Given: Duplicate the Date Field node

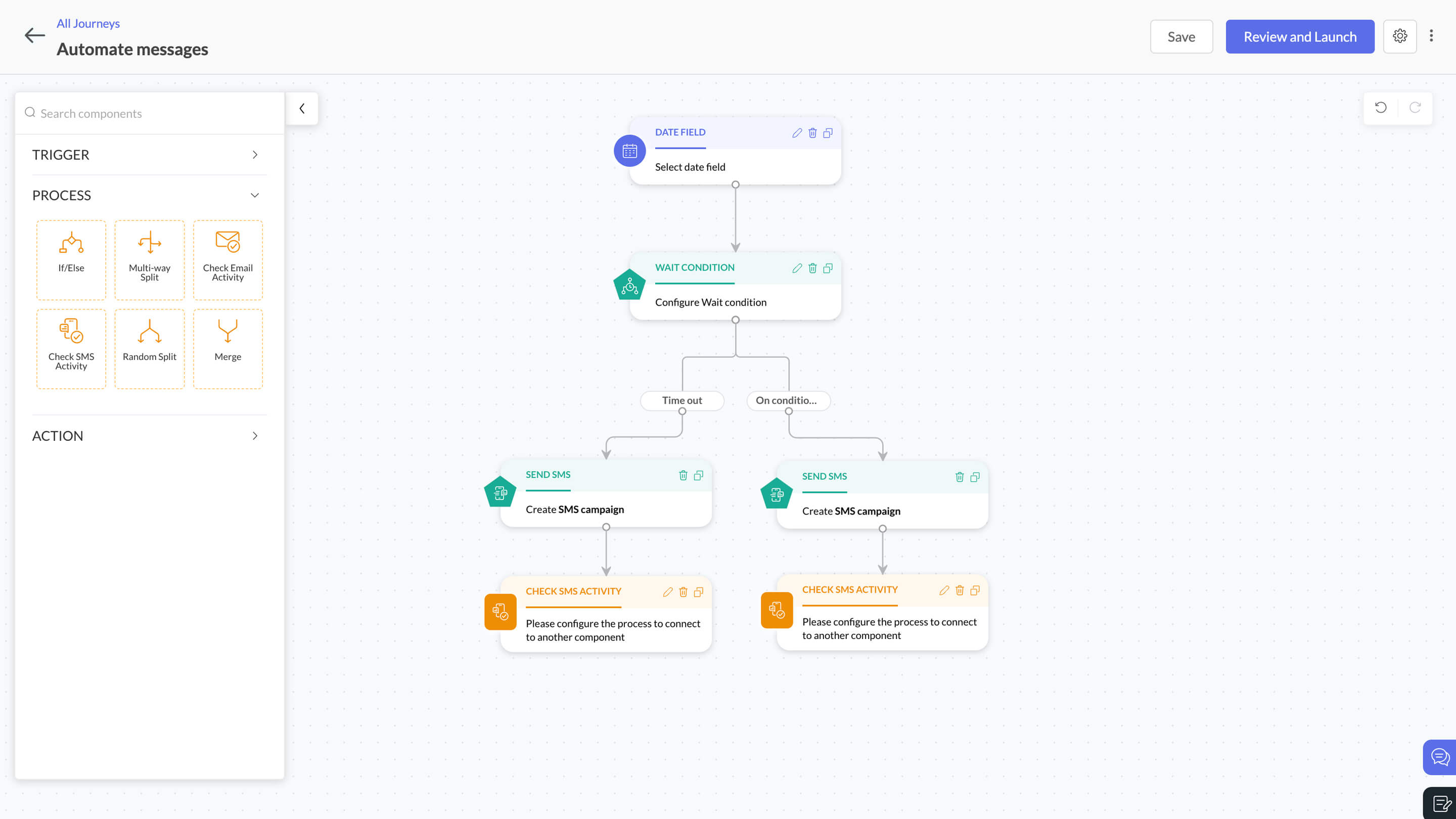Looking at the screenshot, I should (828, 133).
